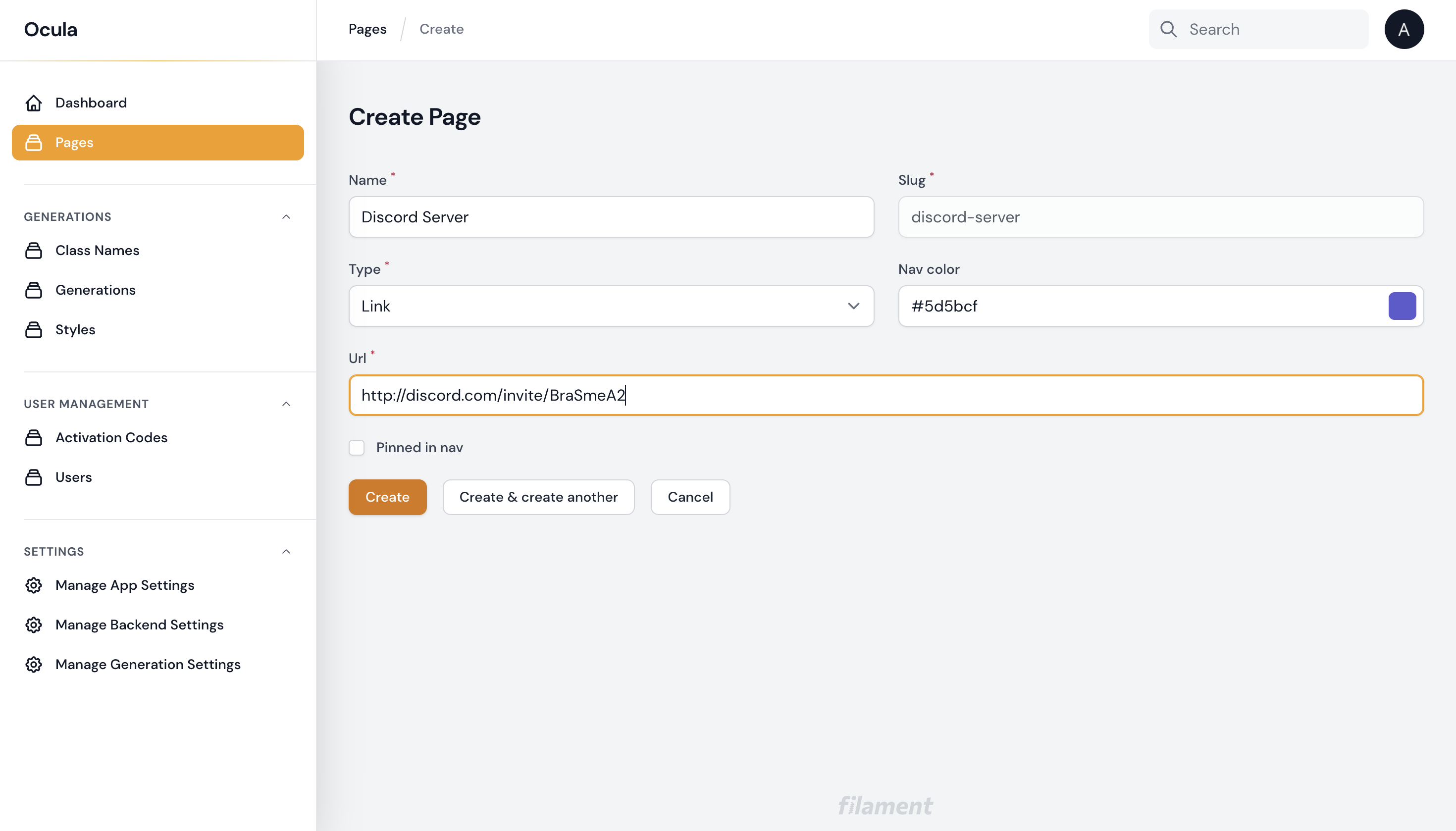This screenshot has height=831, width=1456.
Task: Select the highlighted Pages menu item
Action: [157, 143]
